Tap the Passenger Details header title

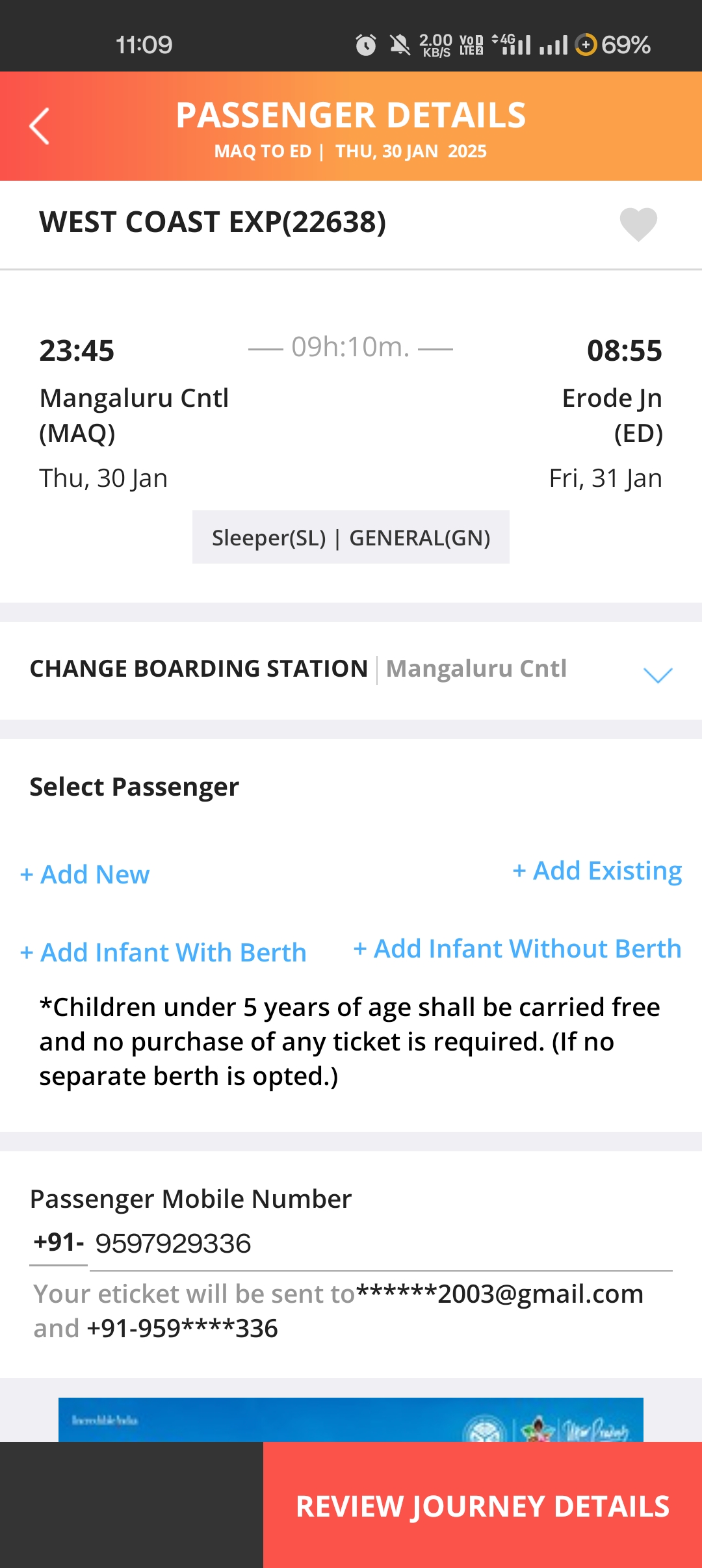click(351, 115)
